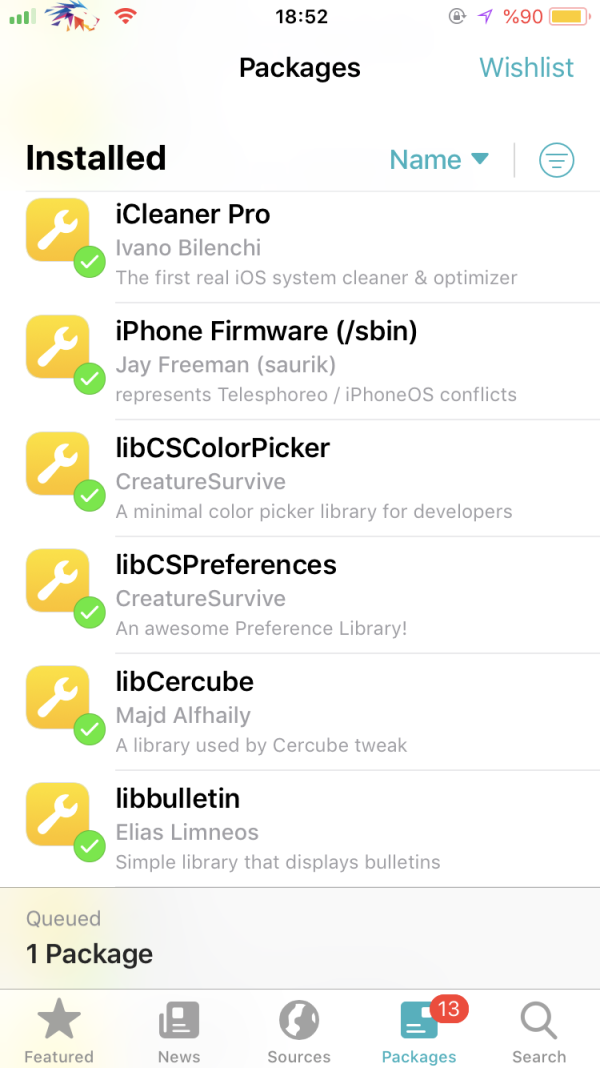Screen dimensions: 600x1068
Task: Open the filter options circle icon
Action: pyautogui.click(x=557, y=160)
